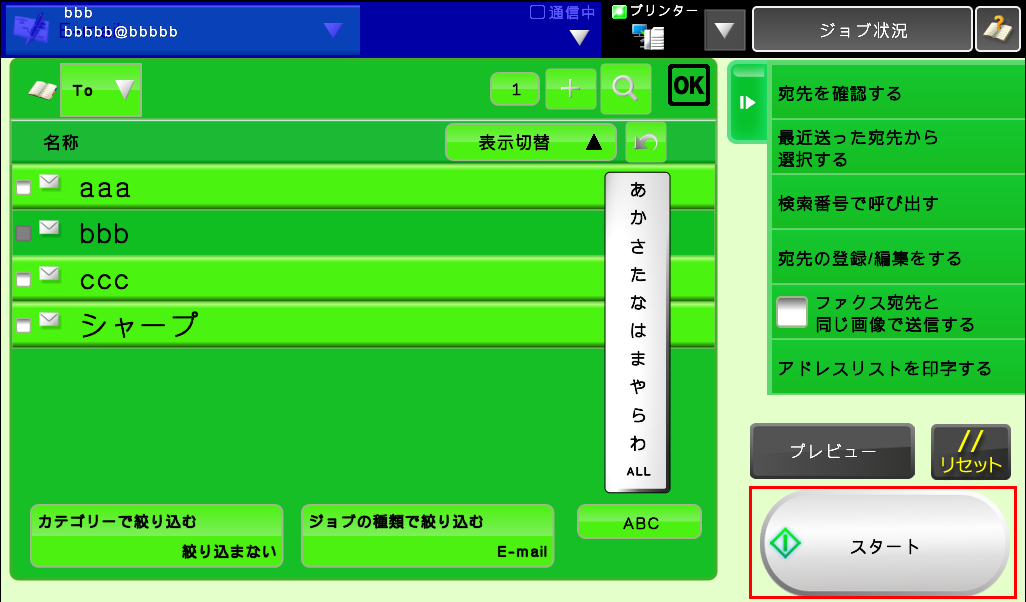Click the プレビュー preview button
Viewport: 1026px width, 602px height.
click(x=832, y=452)
